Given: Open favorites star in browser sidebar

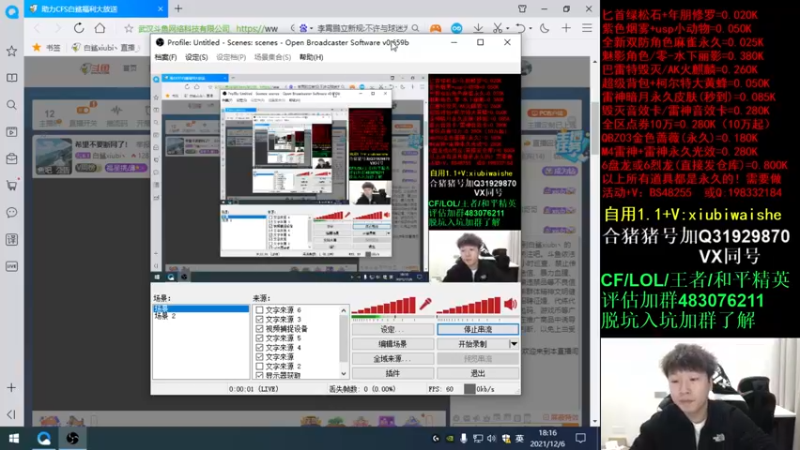Looking at the screenshot, I should coord(12,51).
